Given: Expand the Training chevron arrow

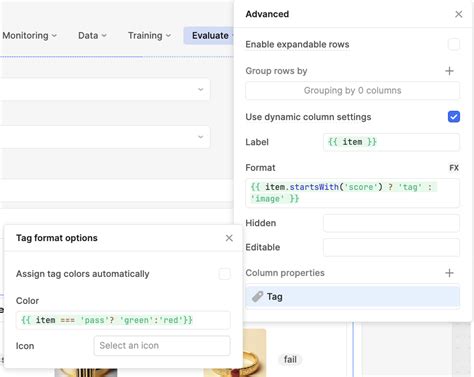Looking at the screenshot, I should [168, 36].
